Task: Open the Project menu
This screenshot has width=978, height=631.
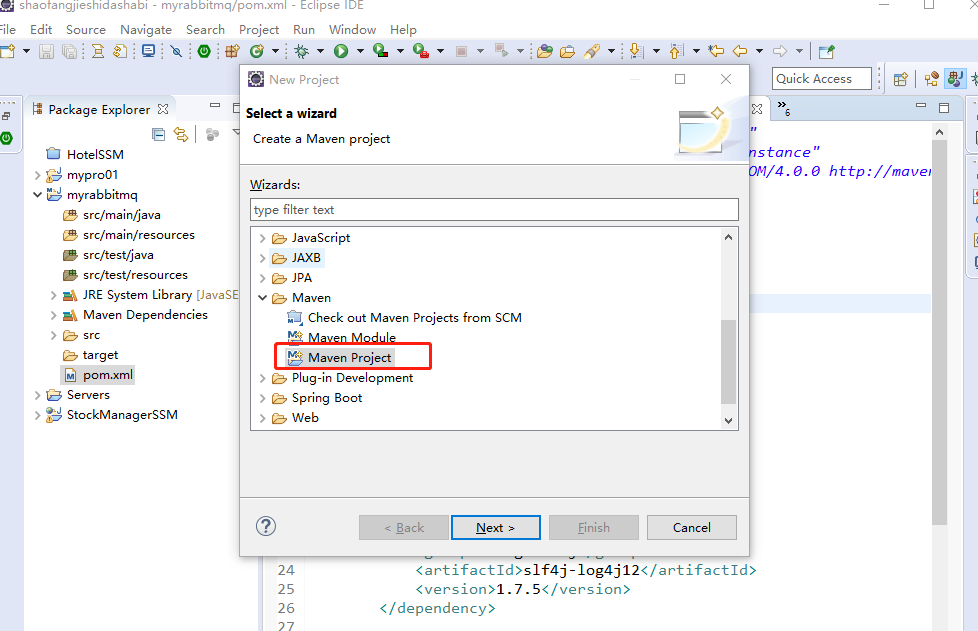Action: pyautogui.click(x=259, y=29)
